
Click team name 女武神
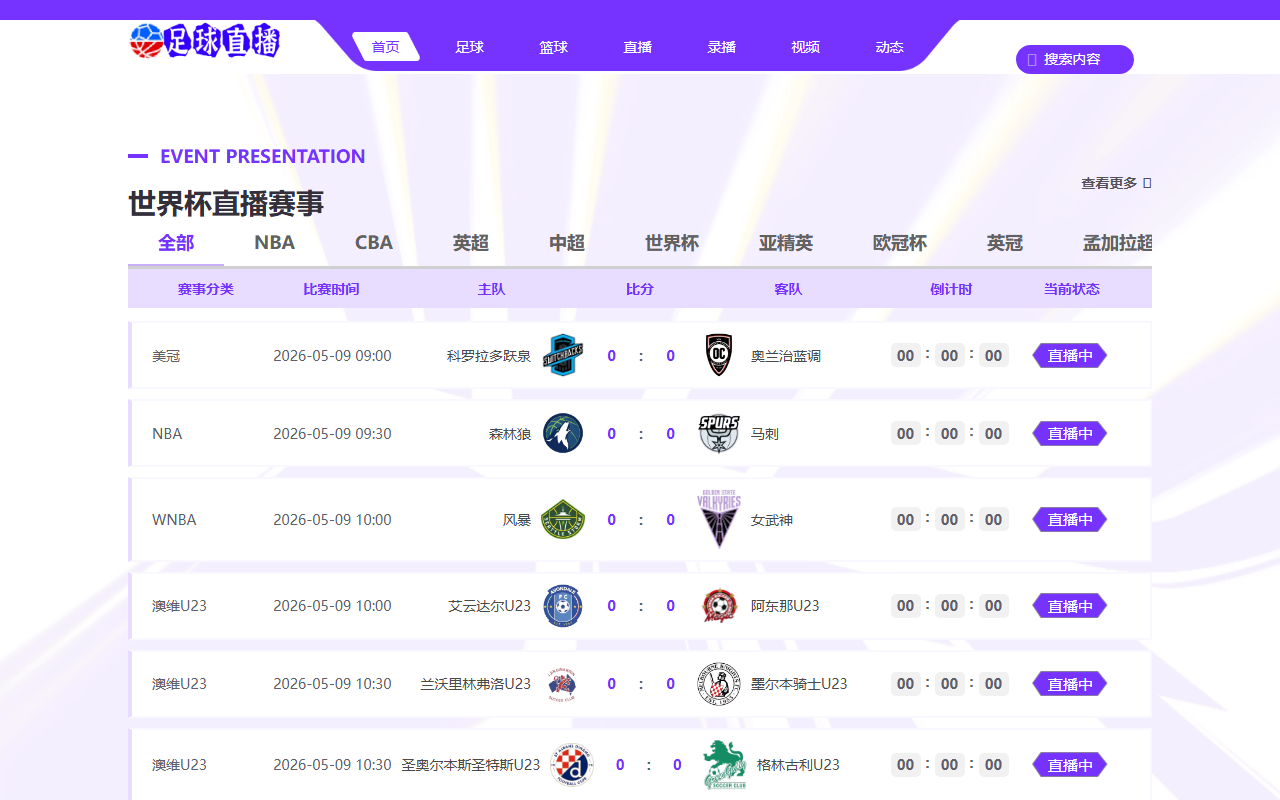(x=772, y=520)
